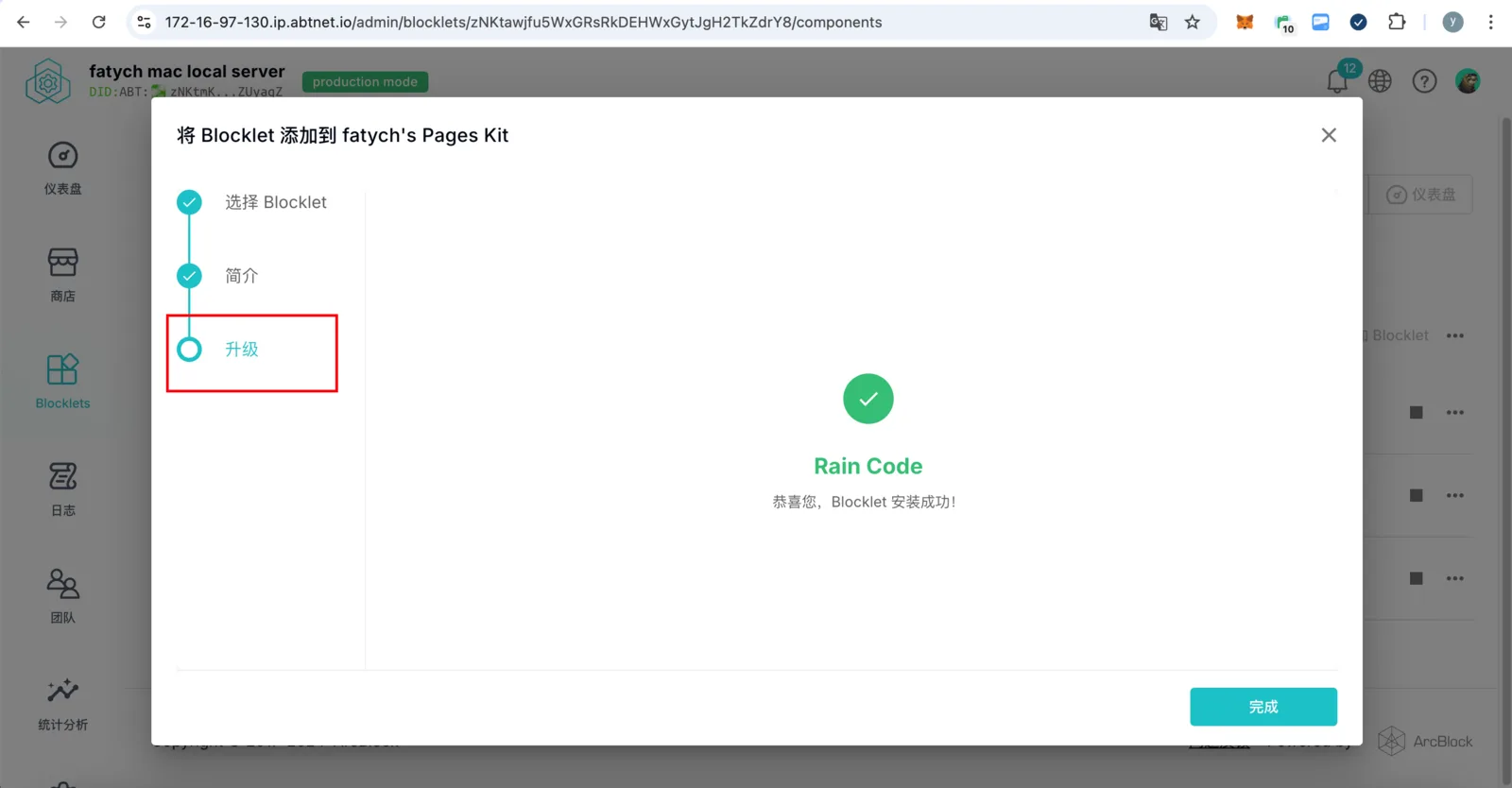Click the 完成 button
Viewport: 1512px width, 788px height.
click(1263, 707)
